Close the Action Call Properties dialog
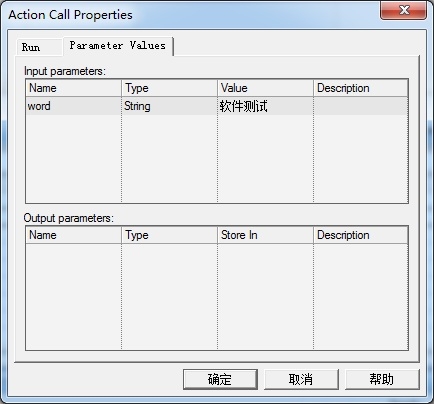The height and width of the screenshot is (404, 434). tap(403, 10)
